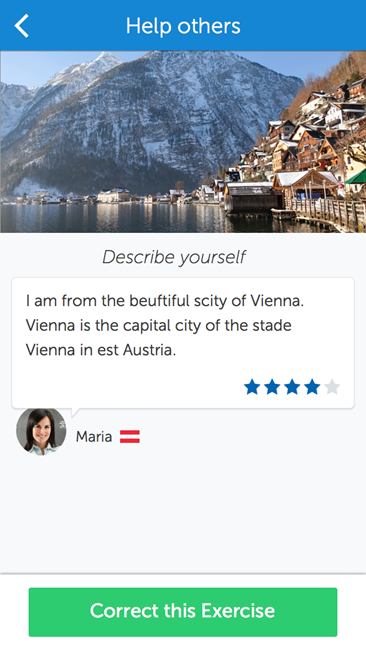
Task: Click the Describe yourself prompt text
Action: click(174, 257)
